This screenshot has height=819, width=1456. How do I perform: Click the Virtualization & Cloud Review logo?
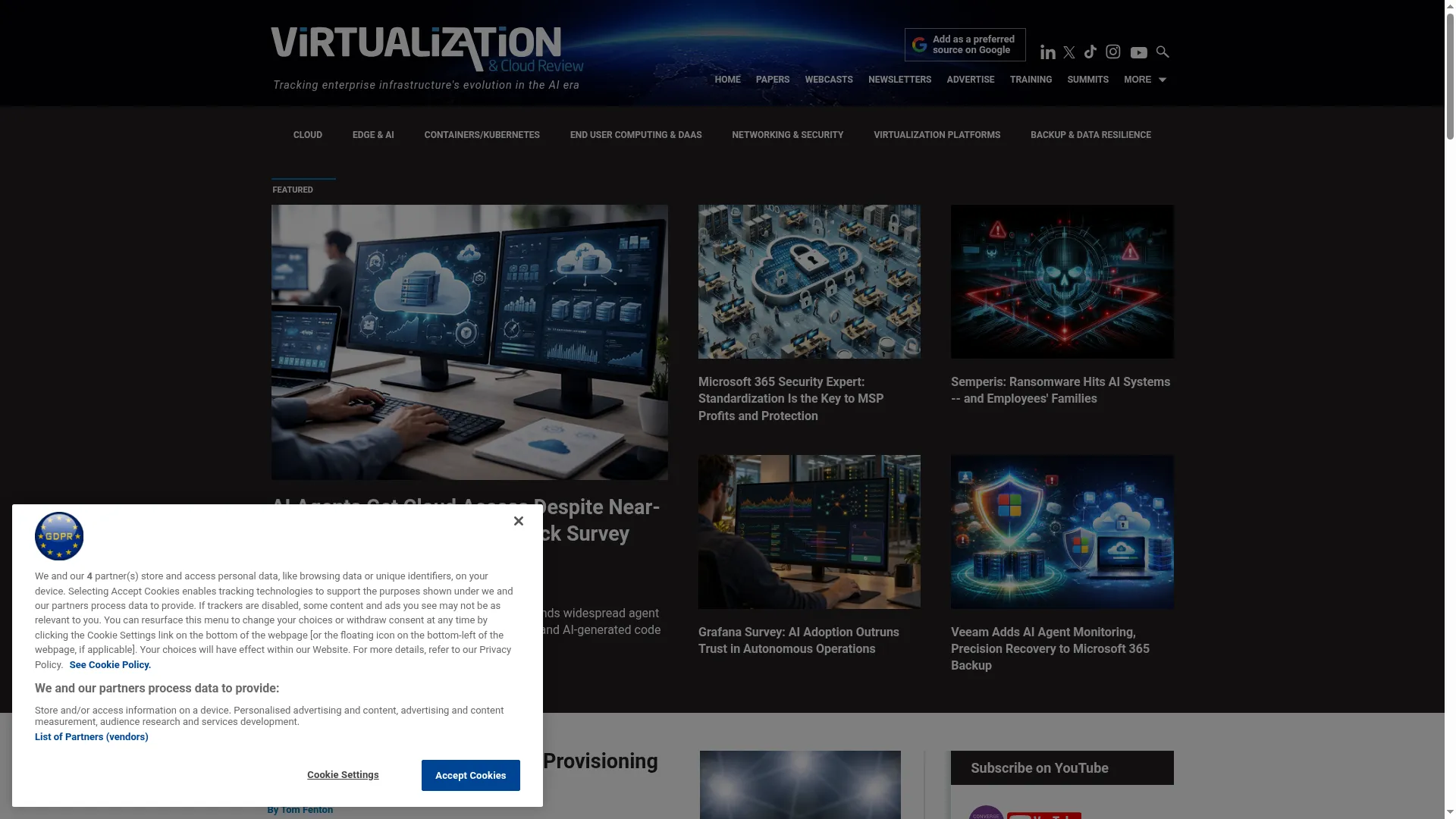[427, 49]
